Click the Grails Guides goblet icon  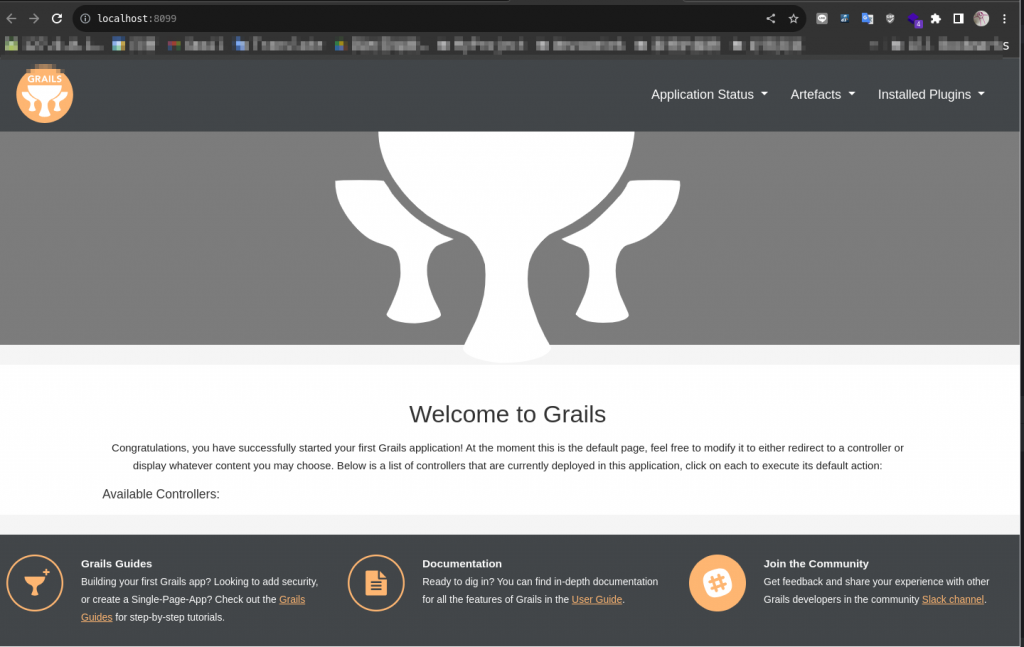(35, 582)
